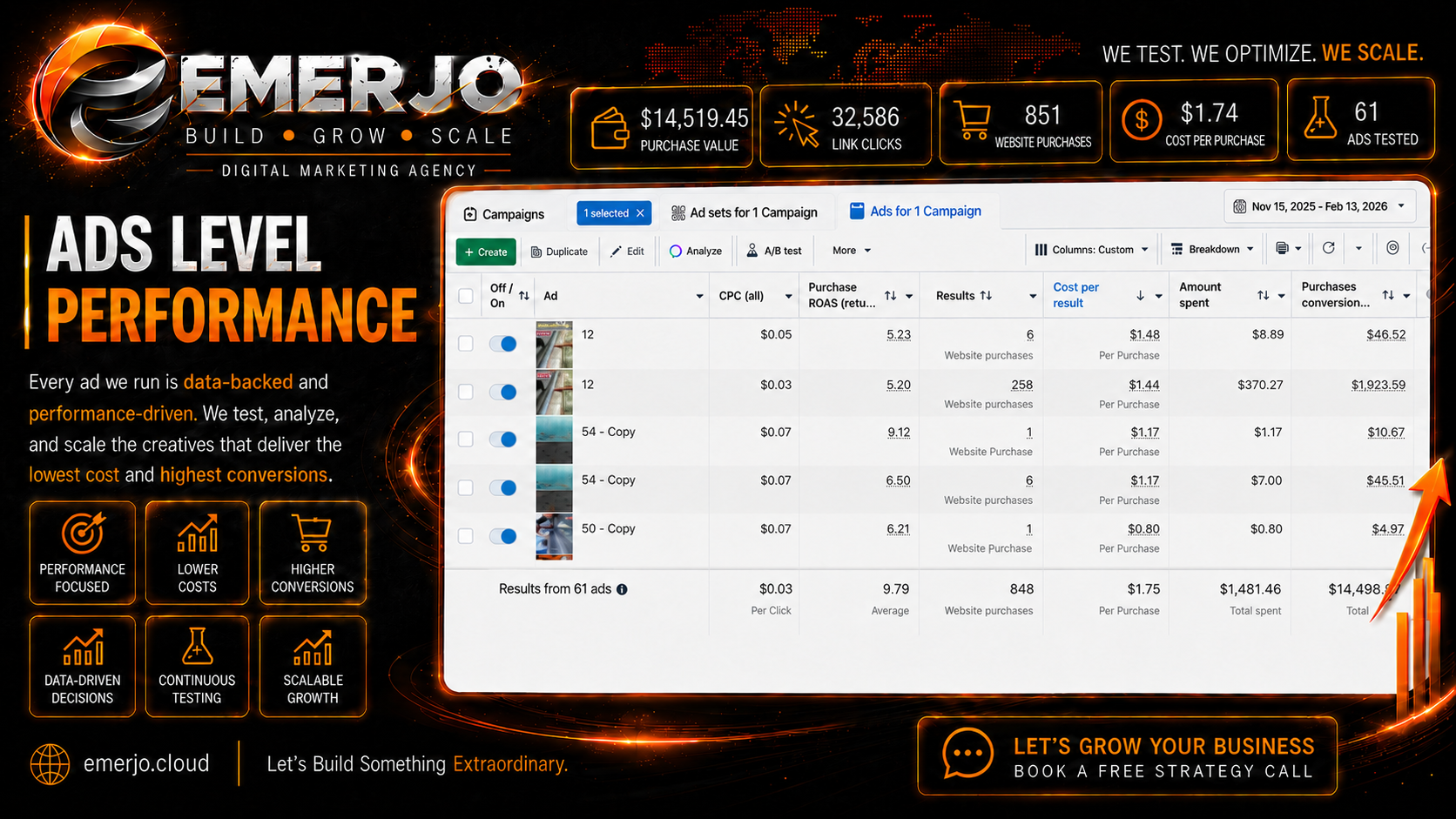Click sort arrows on Purchases conversion column
This screenshot has height=819, width=1456.
point(1388,296)
